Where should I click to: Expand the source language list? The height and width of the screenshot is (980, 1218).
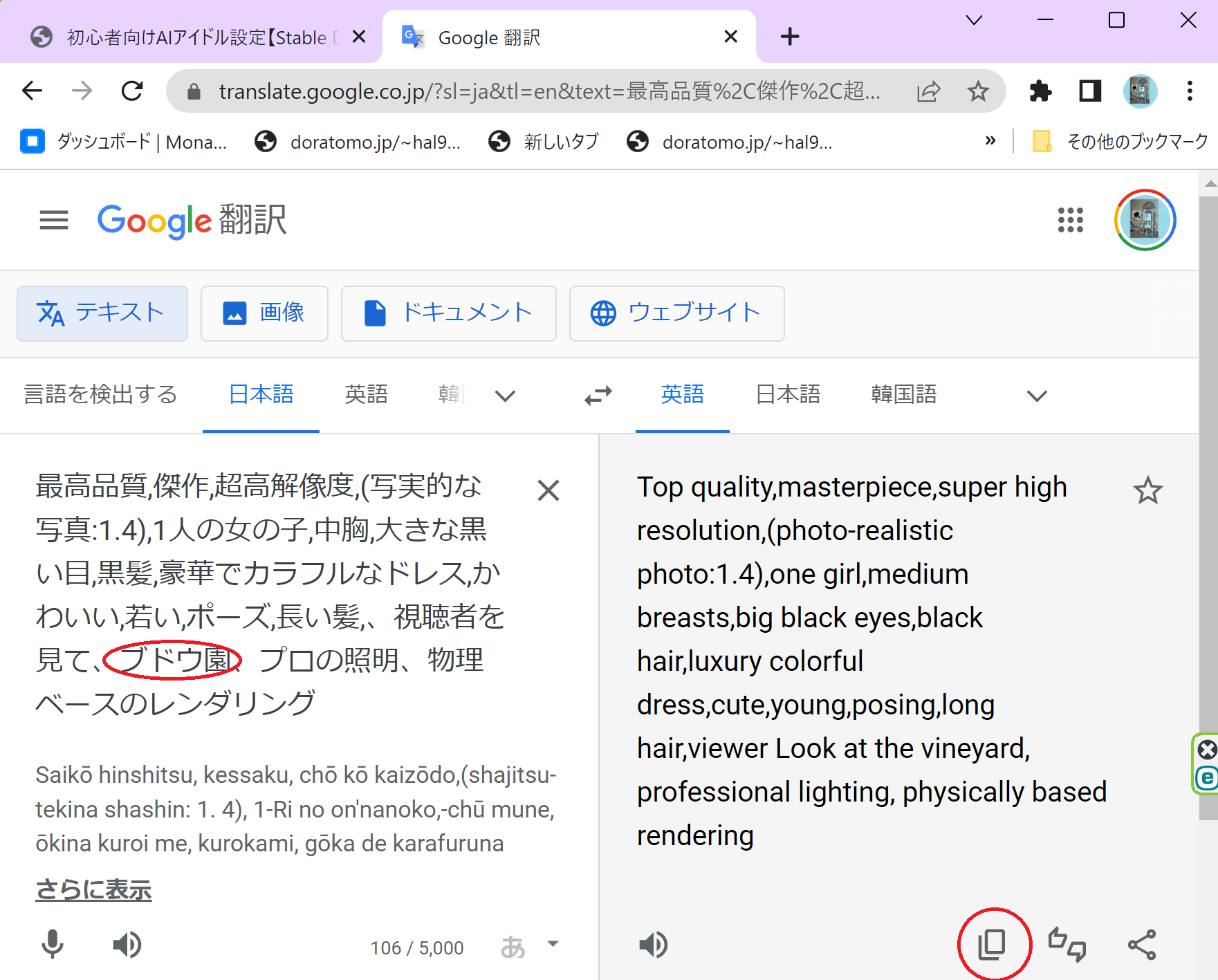(506, 396)
